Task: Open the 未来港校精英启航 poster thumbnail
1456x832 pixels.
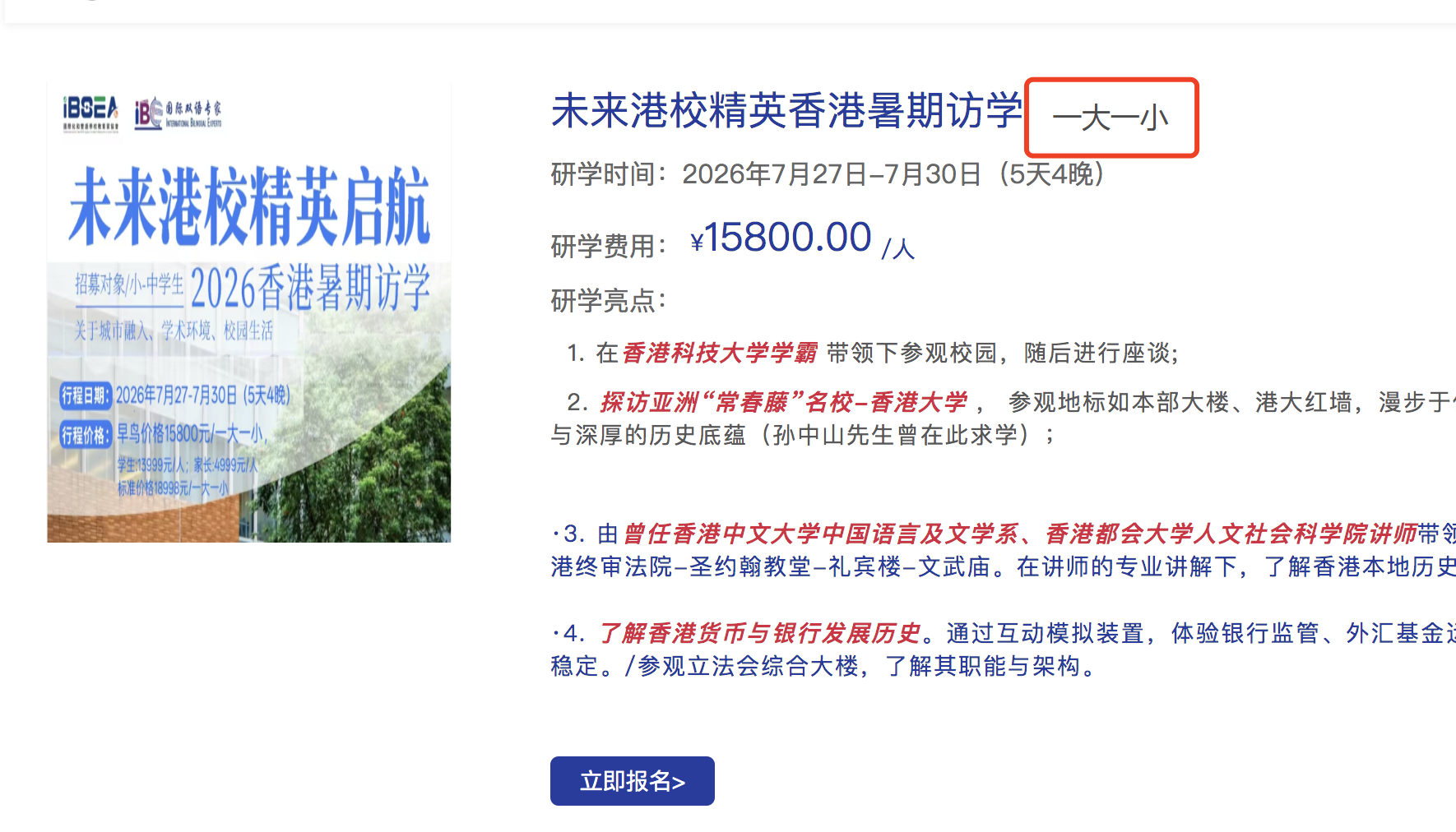Action: click(249, 312)
